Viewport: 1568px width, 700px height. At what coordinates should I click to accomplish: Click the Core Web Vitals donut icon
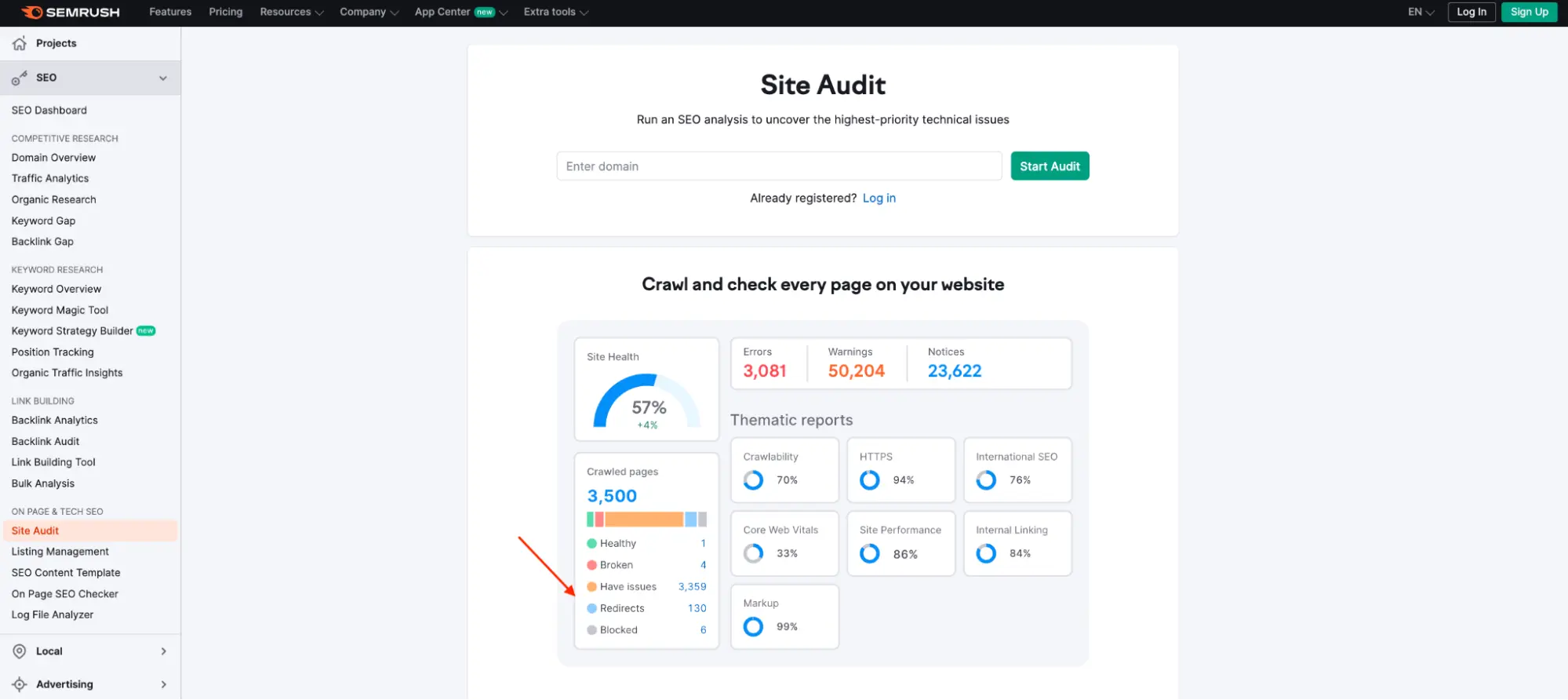click(x=753, y=553)
